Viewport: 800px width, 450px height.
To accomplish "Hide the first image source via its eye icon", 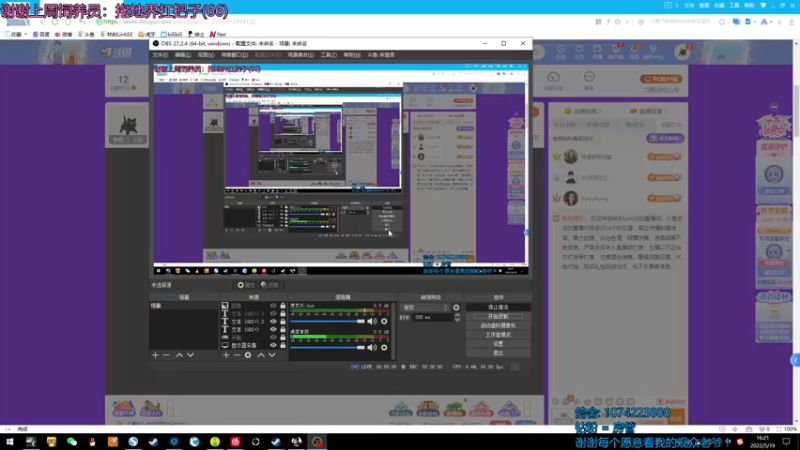I will (273, 306).
